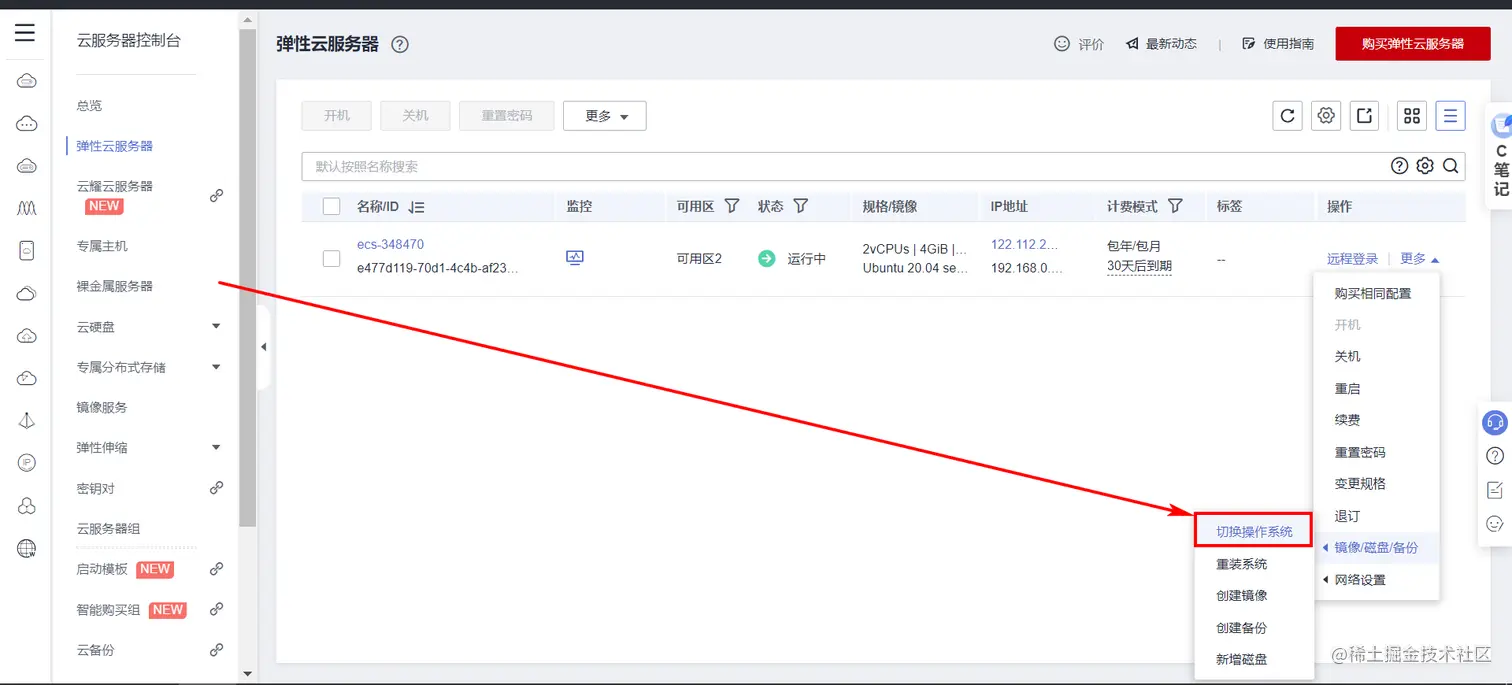The image size is (1512, 685).
Task: Open link icon next to 云备份
Action: click(216, 649)
